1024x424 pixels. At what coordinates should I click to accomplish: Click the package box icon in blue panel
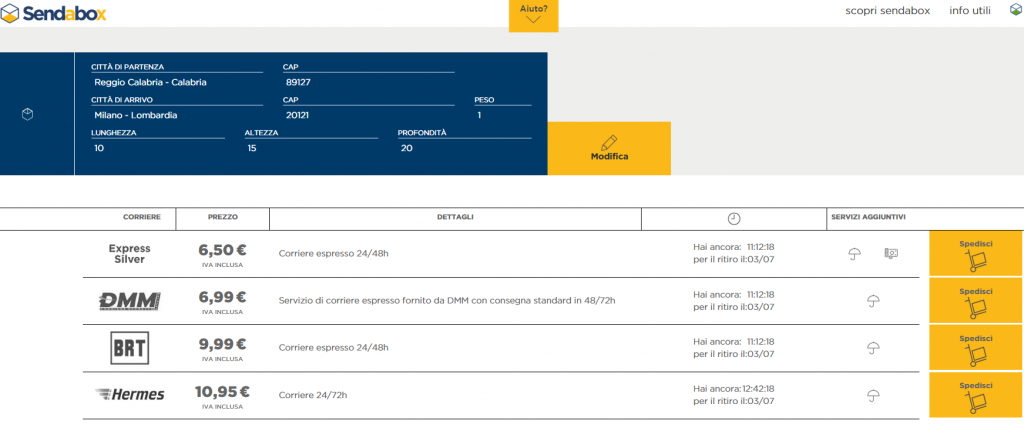pos(28,114)
